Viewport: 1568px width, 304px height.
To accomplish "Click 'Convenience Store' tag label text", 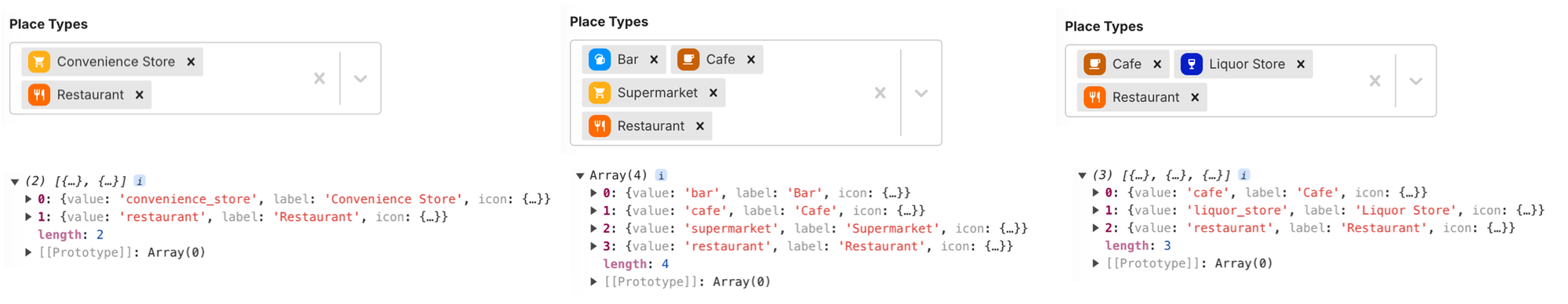I will 116,61.
